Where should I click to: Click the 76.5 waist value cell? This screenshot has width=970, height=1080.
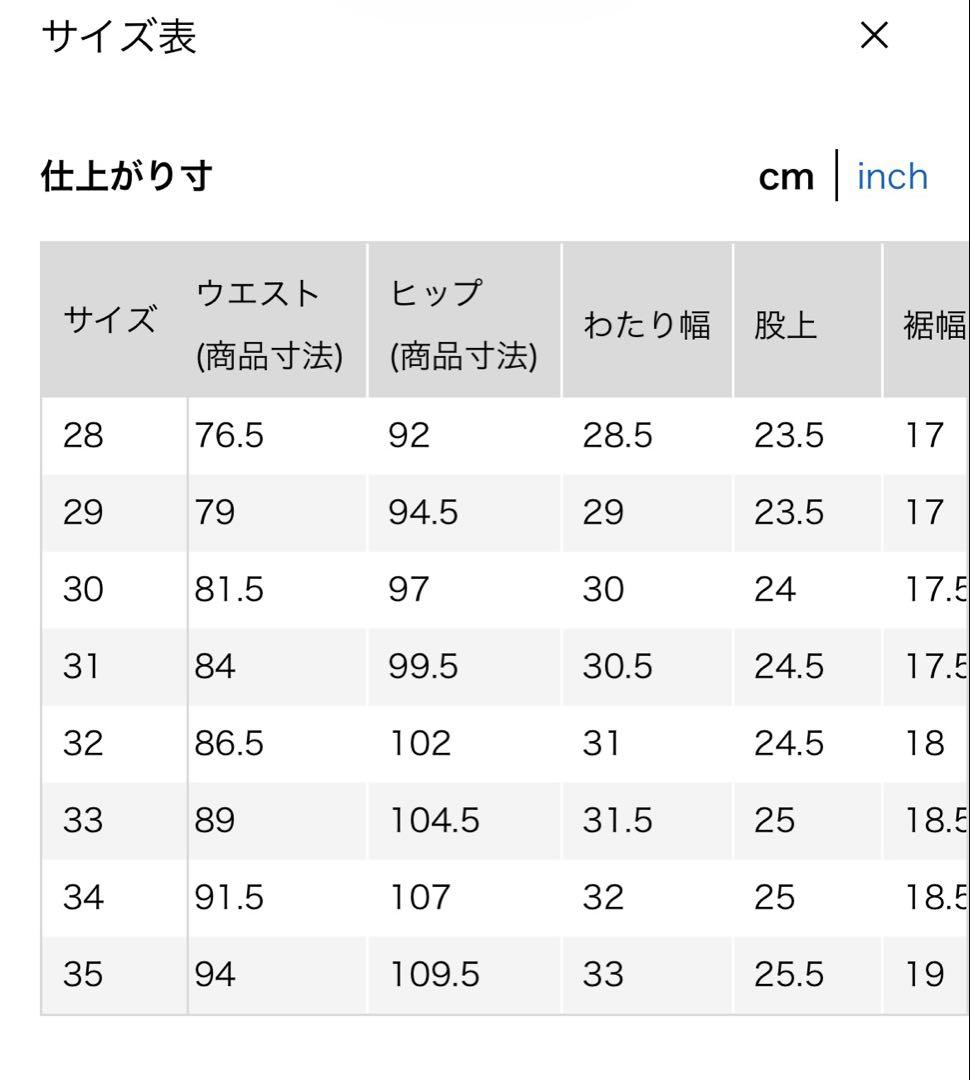point(277,436)
